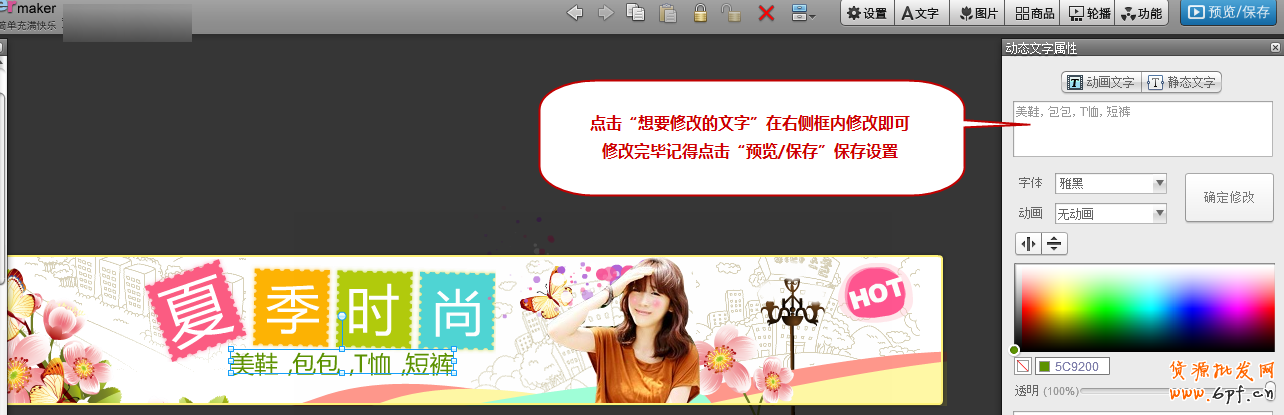
Task: Flip text horizontally with mirror icon
Action: (1028, 243)
